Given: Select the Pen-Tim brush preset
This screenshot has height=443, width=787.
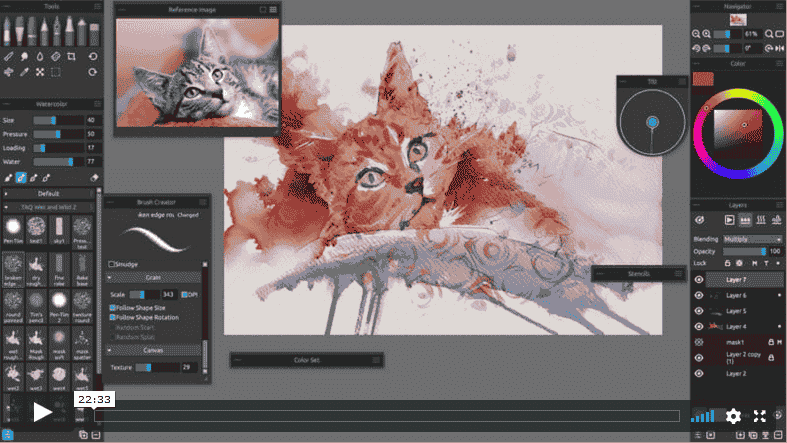Looking at the screenshot, I should (13, 230).
